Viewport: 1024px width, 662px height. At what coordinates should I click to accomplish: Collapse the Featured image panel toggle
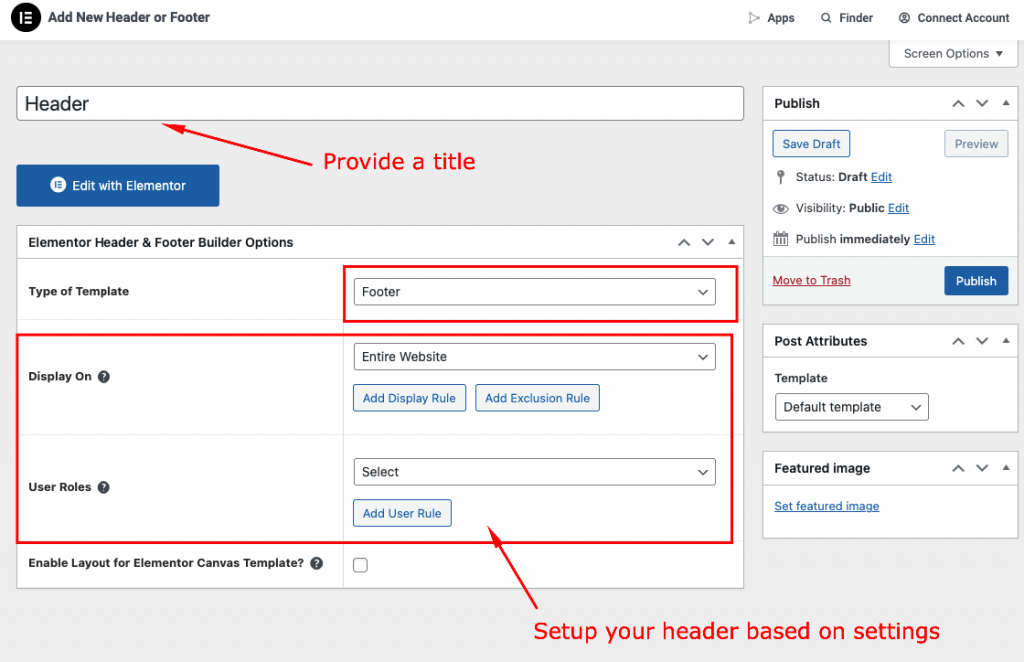(x=1005, y=468)
